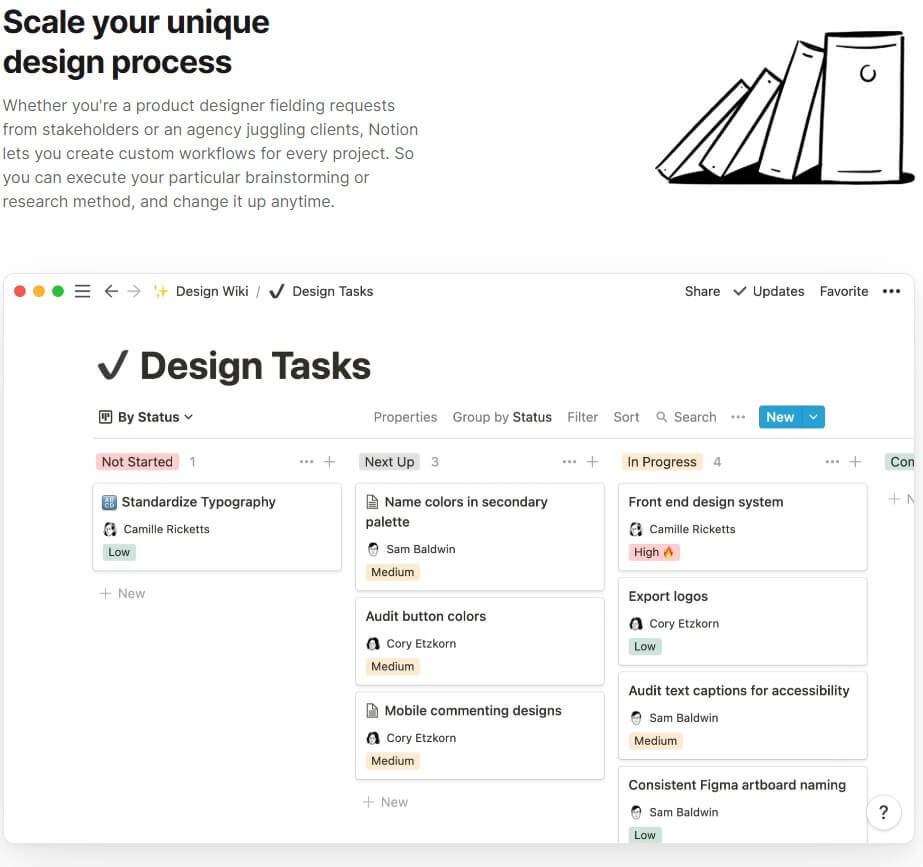Add card with Next Up plus icon
Screen dimensions: 923x867
(593, 462)
